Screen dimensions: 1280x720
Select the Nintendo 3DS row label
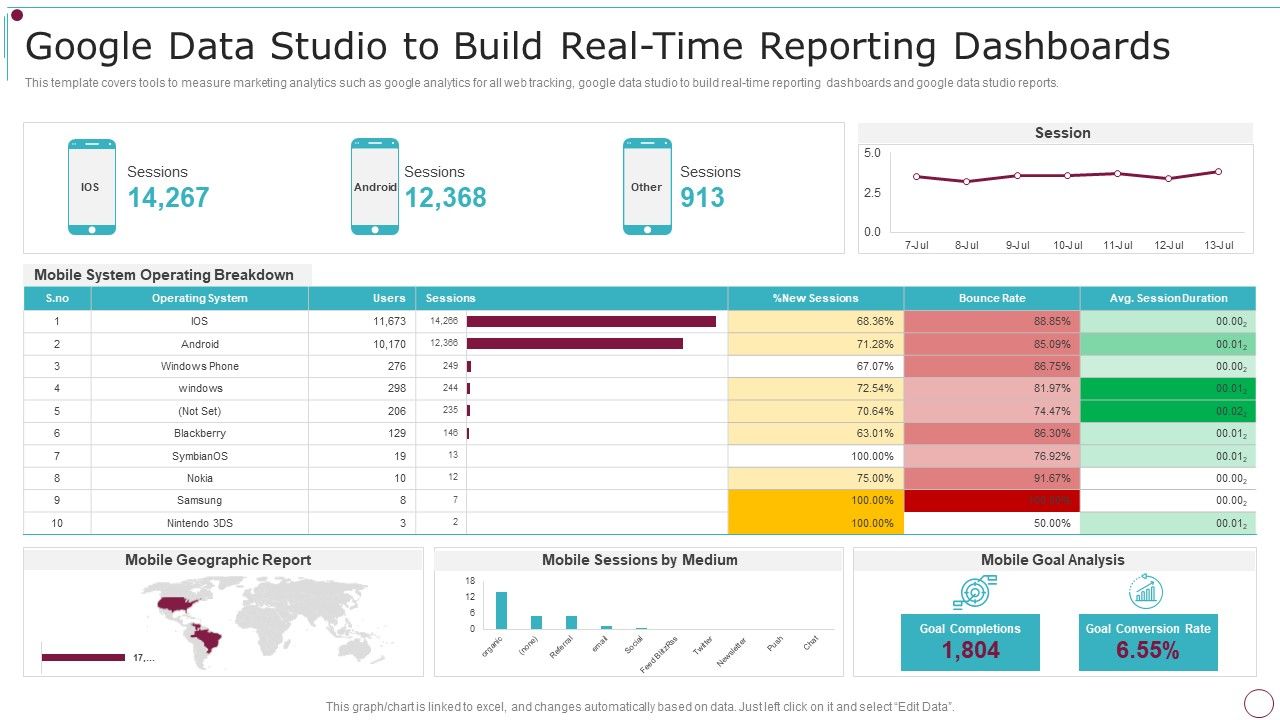pyautogui.click(x=200, y=523)
